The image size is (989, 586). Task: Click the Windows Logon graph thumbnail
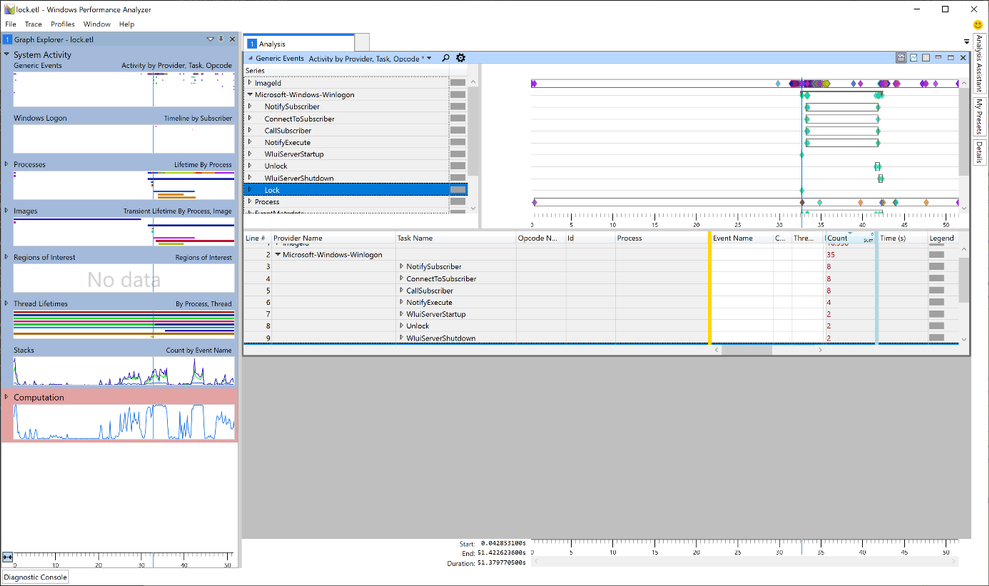[x=124, y=138]
